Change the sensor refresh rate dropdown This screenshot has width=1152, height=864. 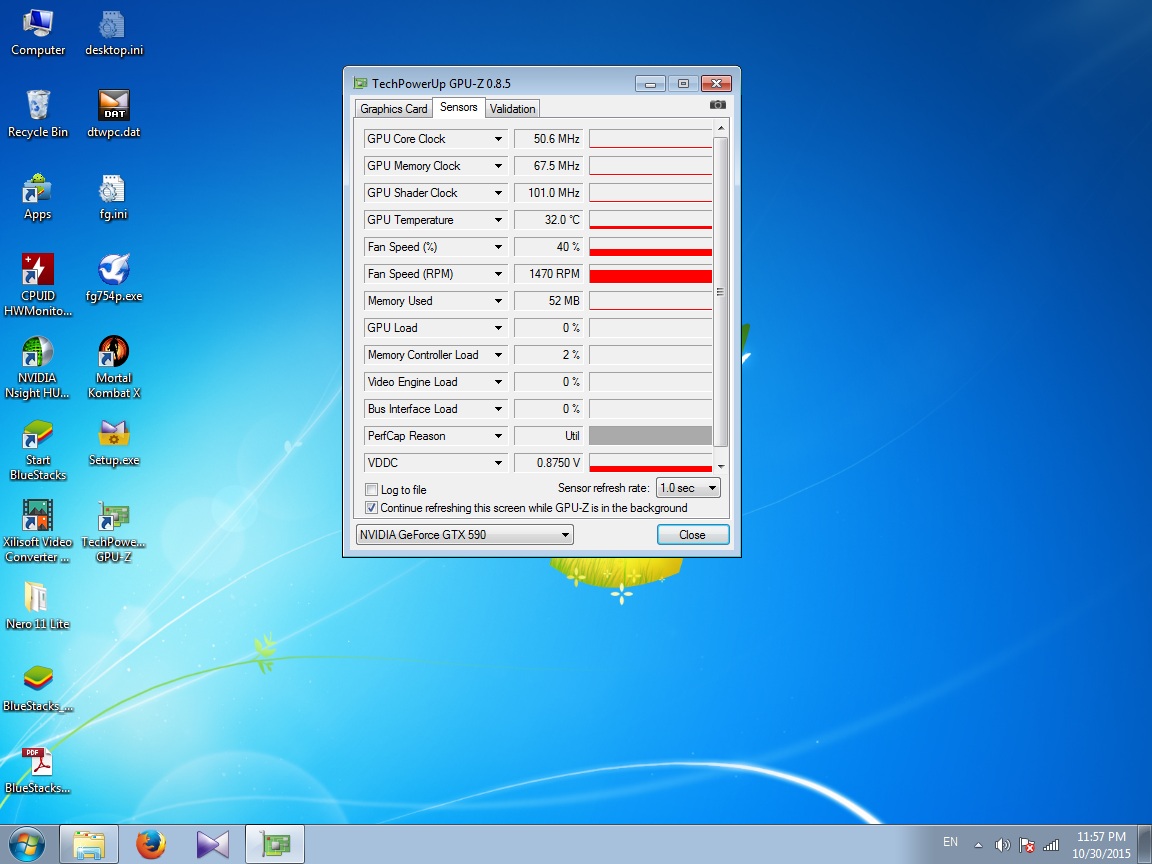point(688,488)
